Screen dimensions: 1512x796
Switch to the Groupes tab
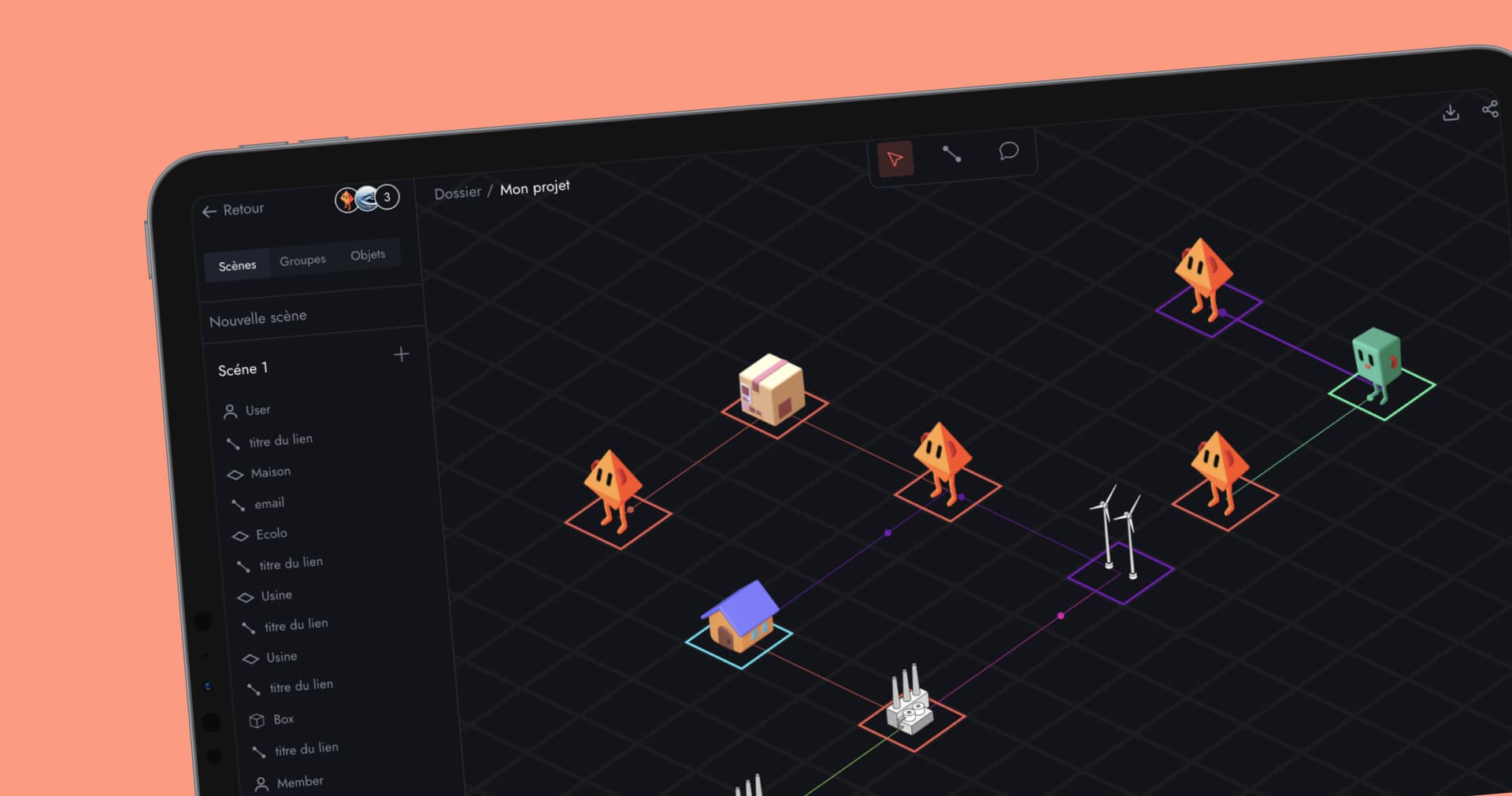[x=302, y=260]
